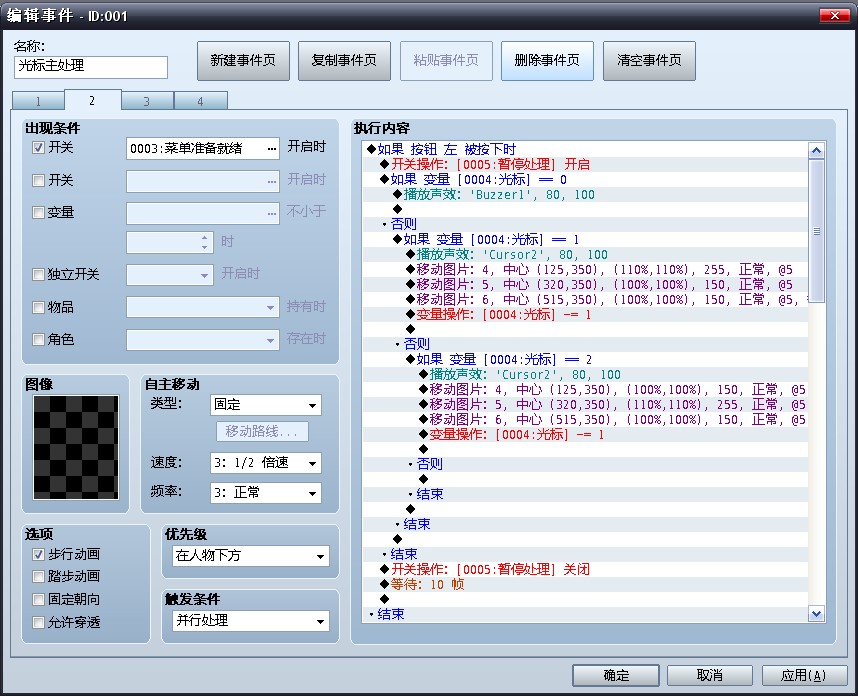Cancel editing with the 取消 button
The height and width of the screenshot is (696, 858).
[x=710, y=675]
